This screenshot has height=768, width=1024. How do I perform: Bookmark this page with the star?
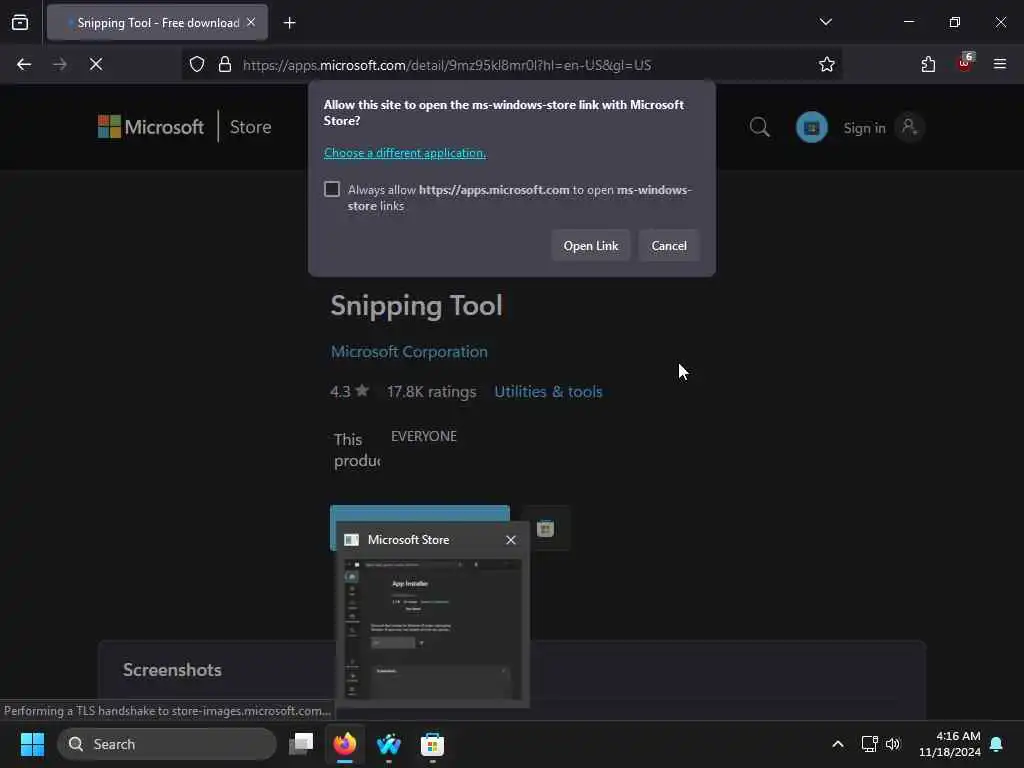826,64
